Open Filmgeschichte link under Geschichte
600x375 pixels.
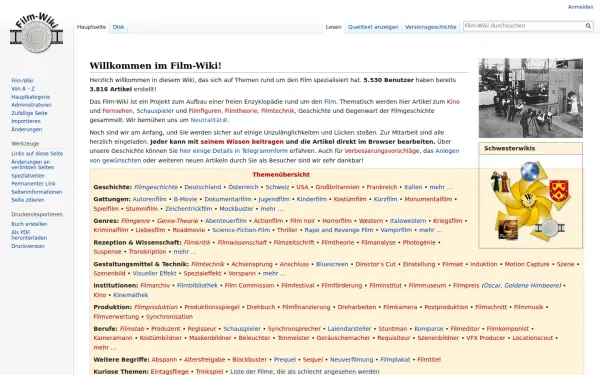[156, 187]
